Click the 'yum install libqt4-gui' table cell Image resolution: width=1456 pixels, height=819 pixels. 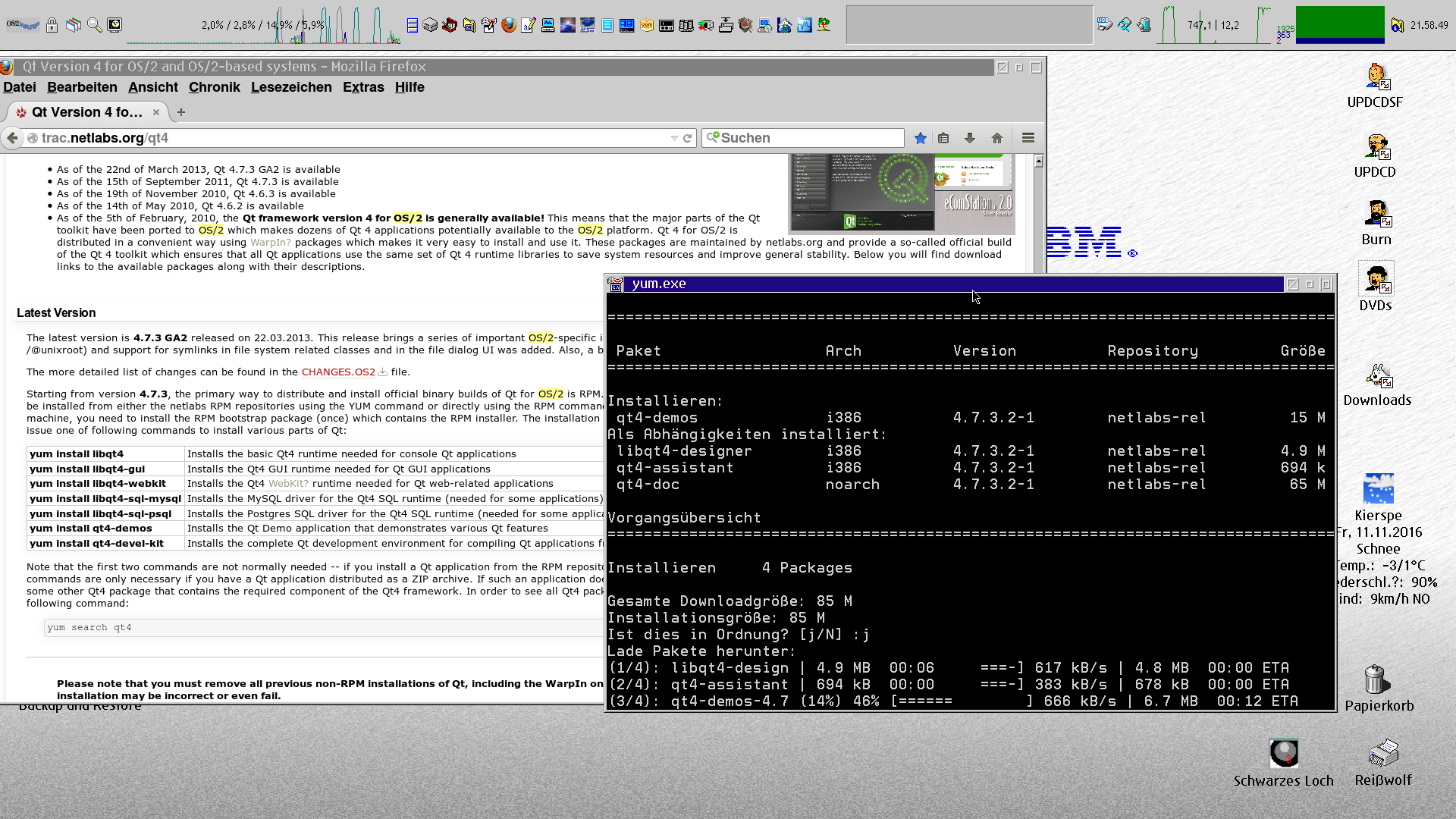[105, 469]
